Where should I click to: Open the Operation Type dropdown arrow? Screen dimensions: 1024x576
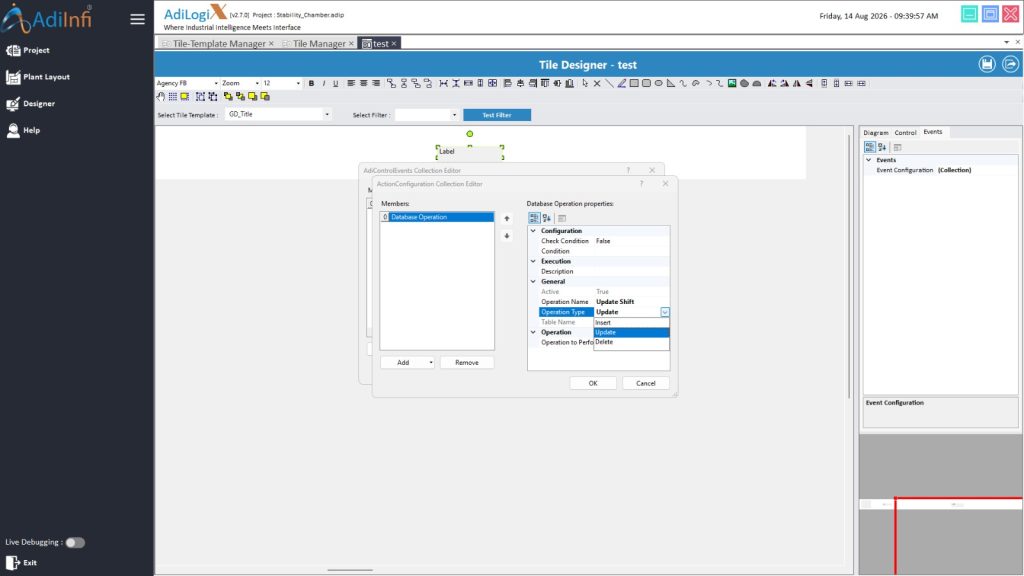[x=664, y=312]
